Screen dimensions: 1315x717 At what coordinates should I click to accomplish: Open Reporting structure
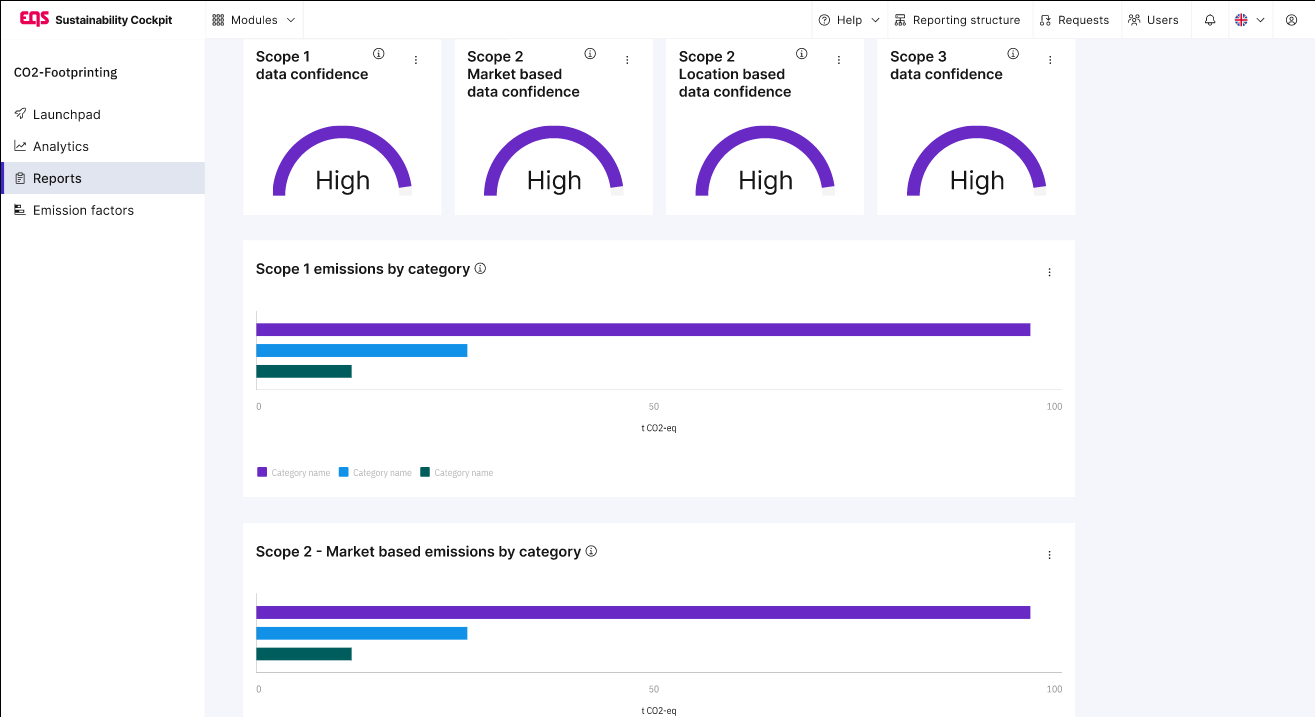click(957, 20)
